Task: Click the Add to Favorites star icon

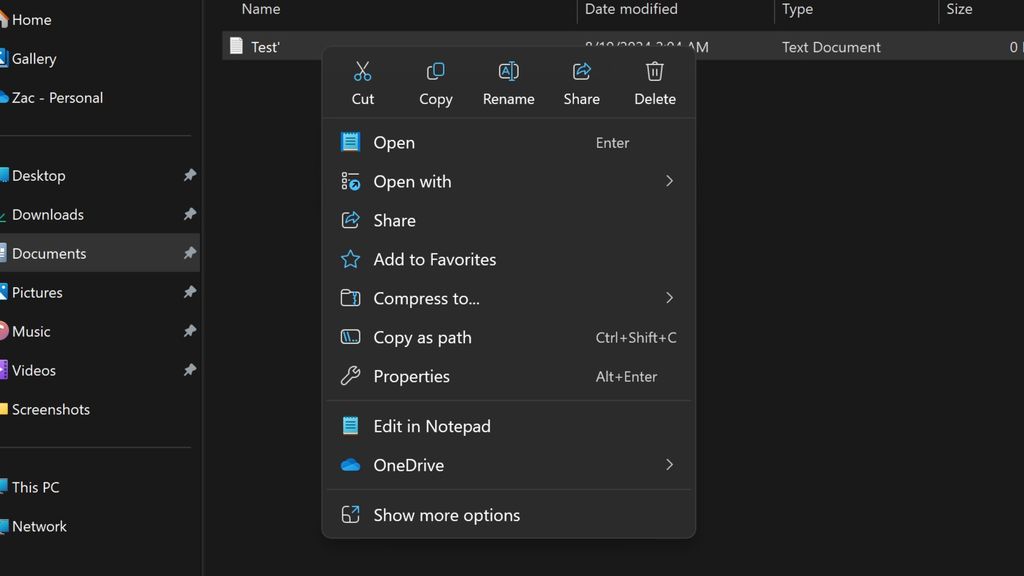Action: 350,259
